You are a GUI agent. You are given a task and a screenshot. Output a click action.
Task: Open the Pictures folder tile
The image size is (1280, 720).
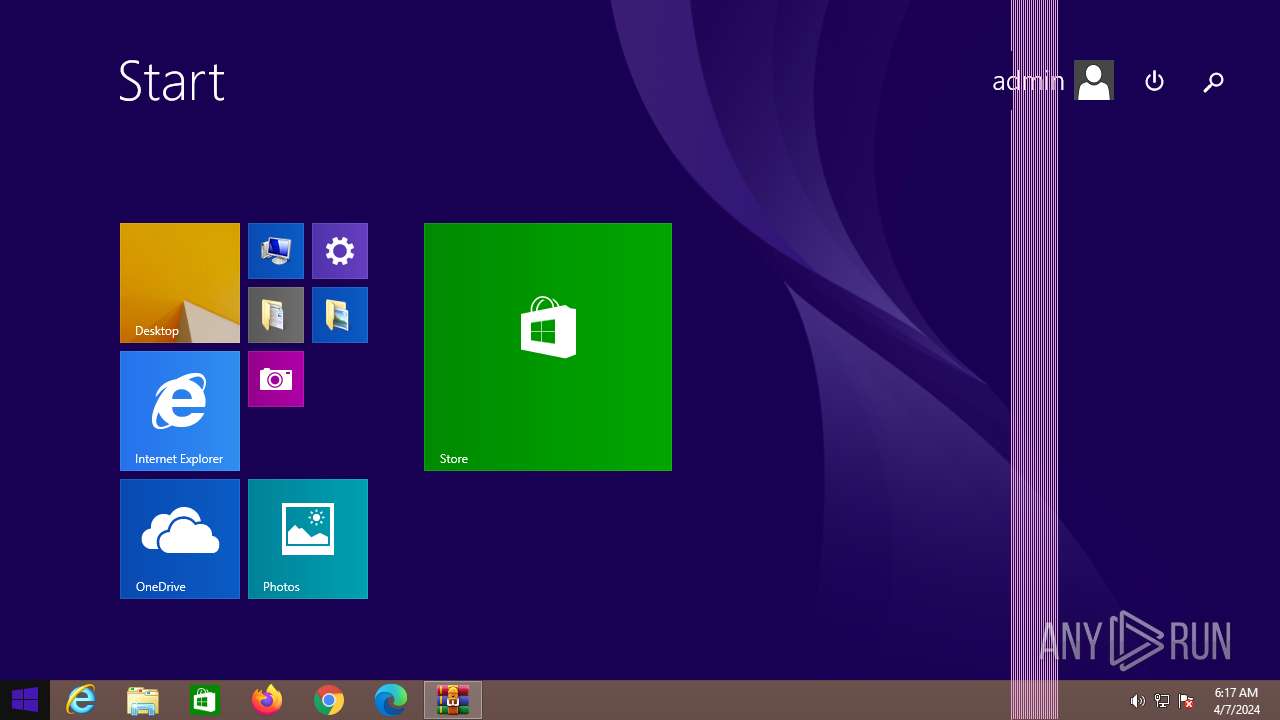pyautogui.click(x=340, y=315)
